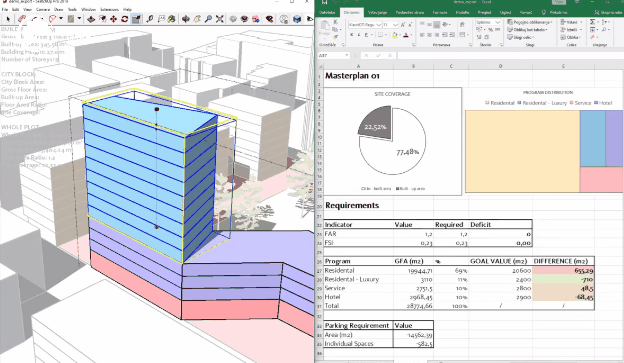Select the arrow Select tool in SketchUp
This screenshot has width=624, height=363.
(x=8, y=19)
